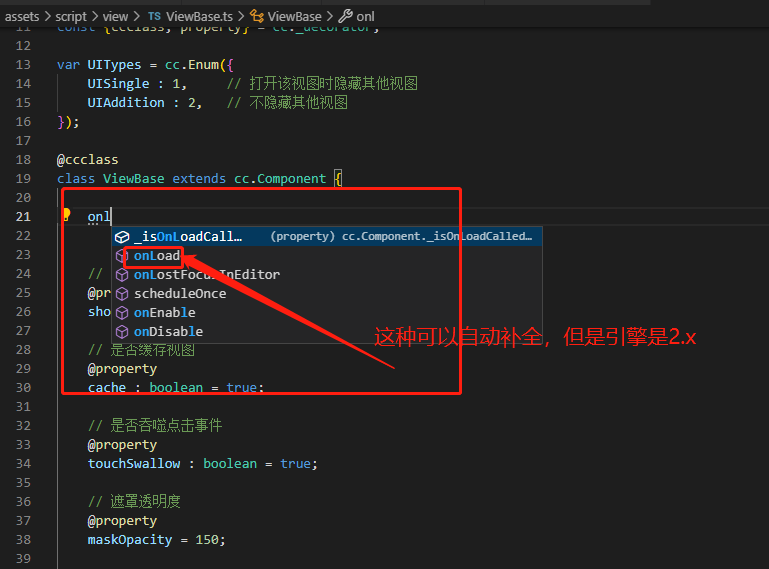Open the onl symbol breadcrumb segment

[x=365, y=17]
